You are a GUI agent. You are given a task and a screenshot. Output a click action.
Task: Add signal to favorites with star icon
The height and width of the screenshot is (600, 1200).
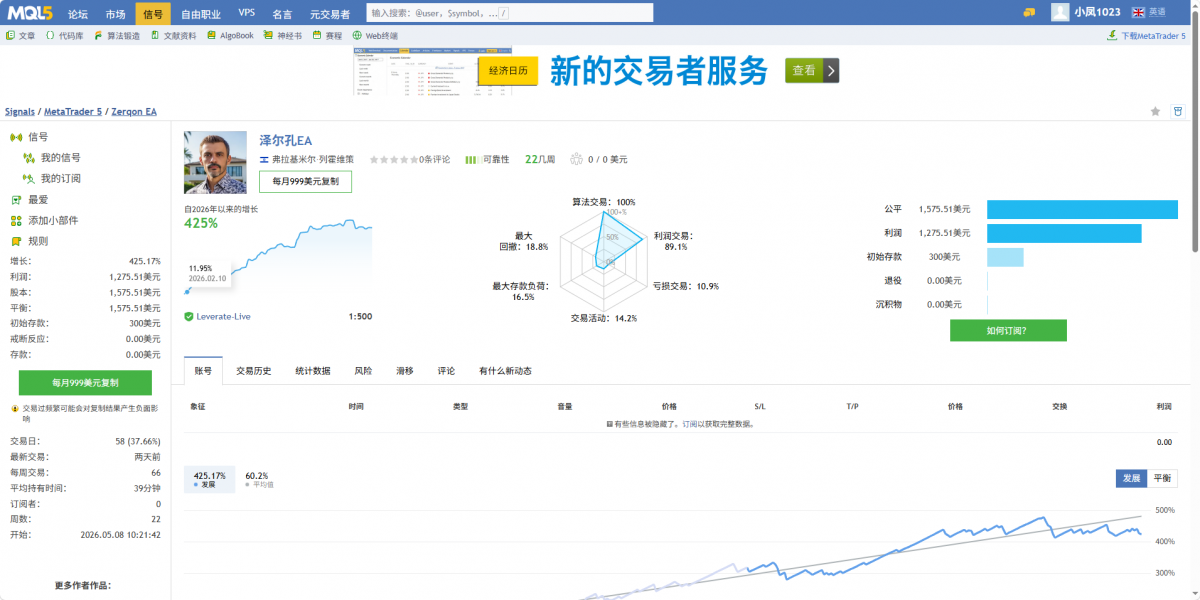[x=1155, y=111]
